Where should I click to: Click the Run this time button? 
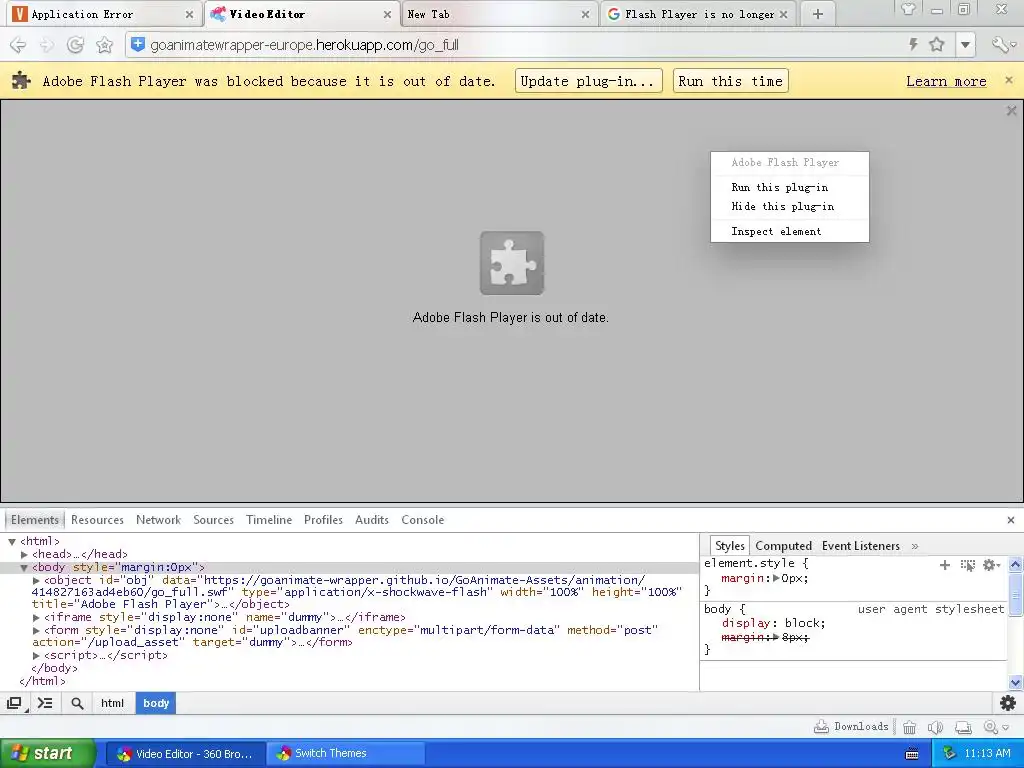pos(730,81)
